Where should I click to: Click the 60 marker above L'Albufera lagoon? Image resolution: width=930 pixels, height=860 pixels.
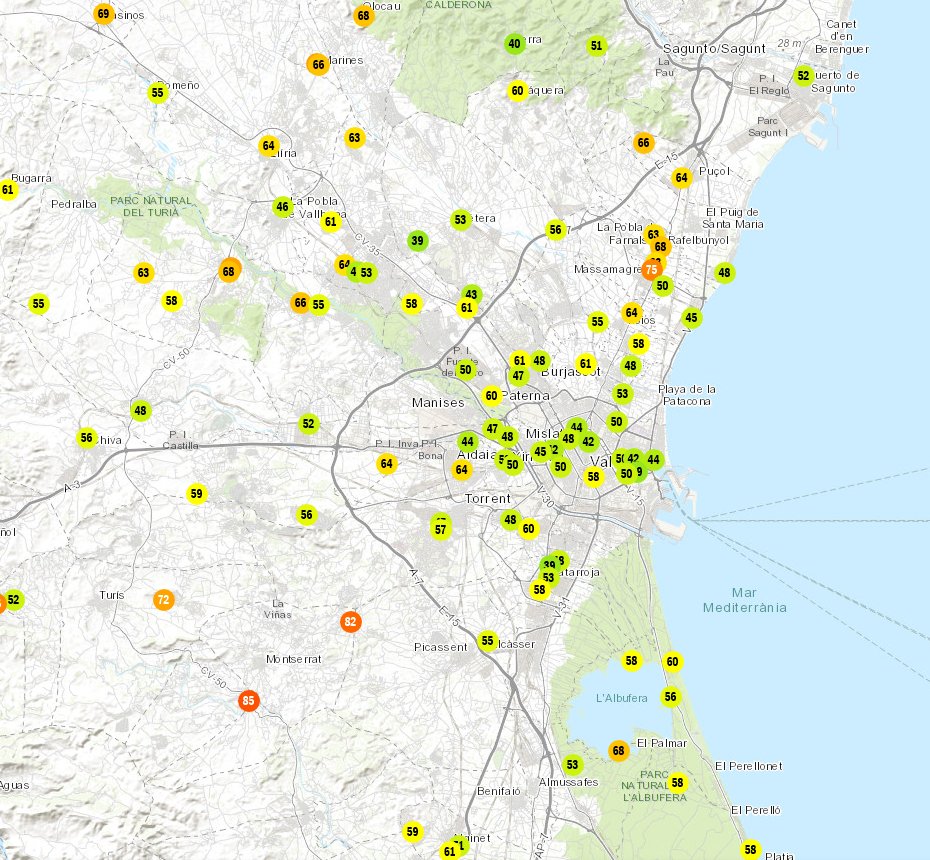pyautogui.click(x=672, y=661)
